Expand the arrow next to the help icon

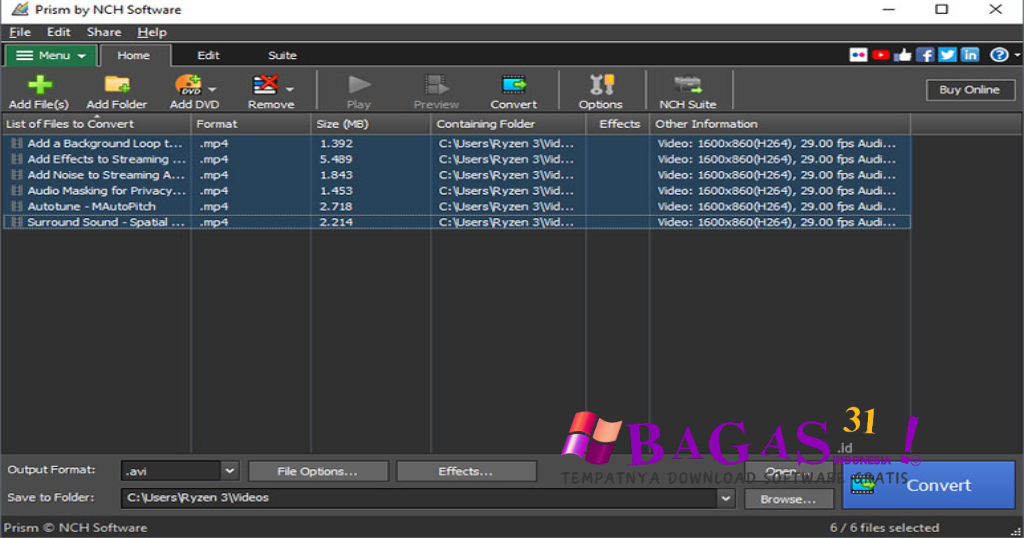pyautogui.click(x=1017, y=55)
